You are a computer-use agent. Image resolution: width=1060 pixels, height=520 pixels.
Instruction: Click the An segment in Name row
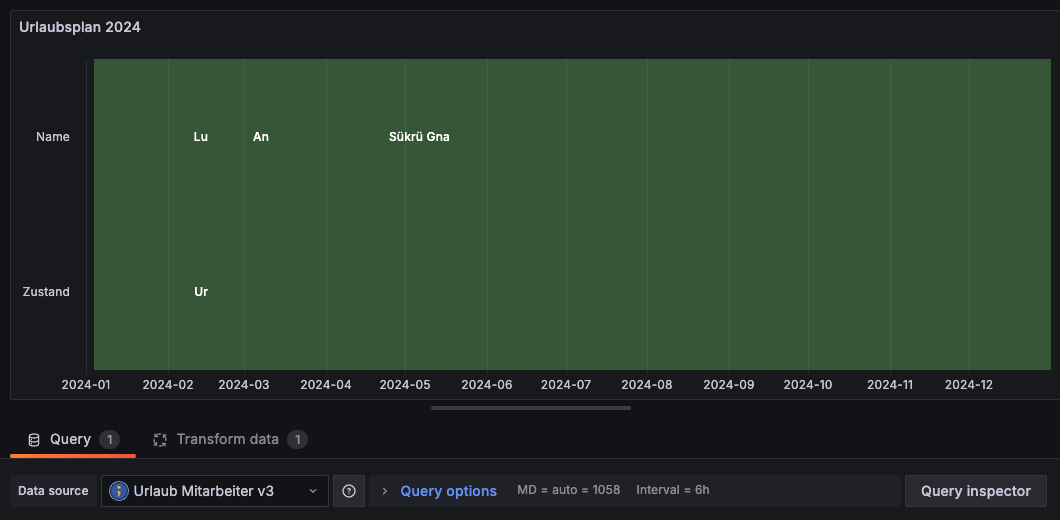click(x=261, y=137)
